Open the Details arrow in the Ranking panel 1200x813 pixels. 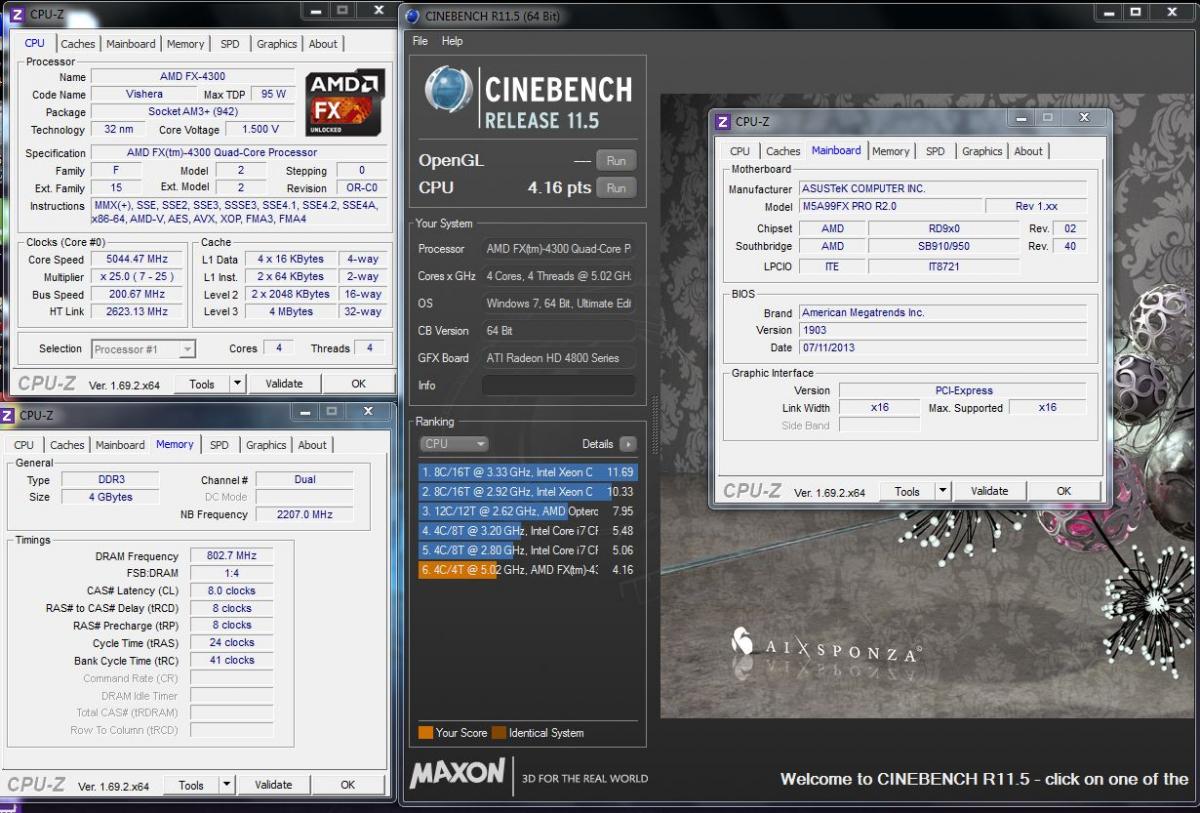click(628, 444)
